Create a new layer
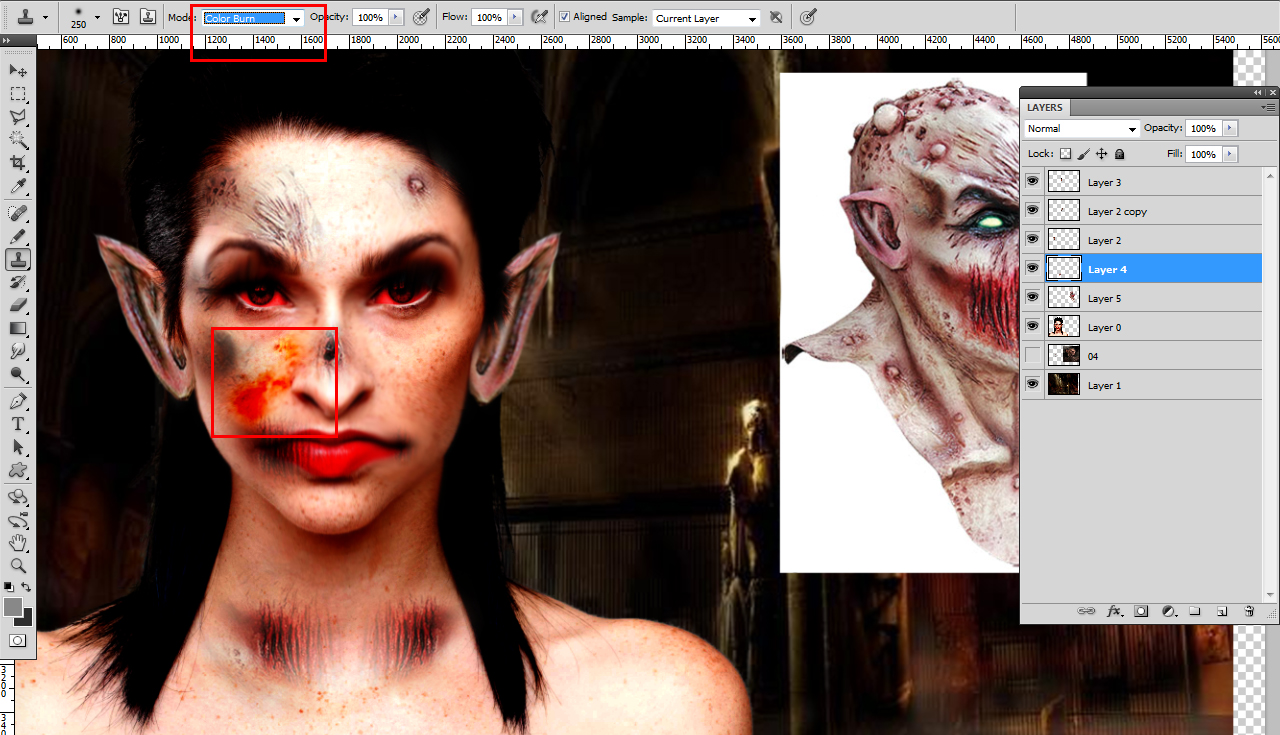 [x=1221, y=611]
